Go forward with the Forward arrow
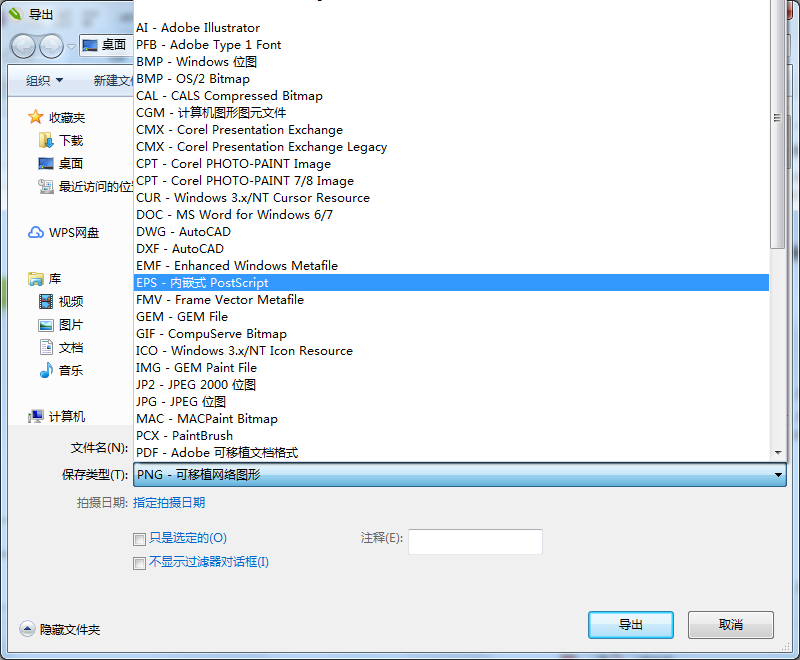The width and height of the screenshot is (800, 660). (52, 46)
